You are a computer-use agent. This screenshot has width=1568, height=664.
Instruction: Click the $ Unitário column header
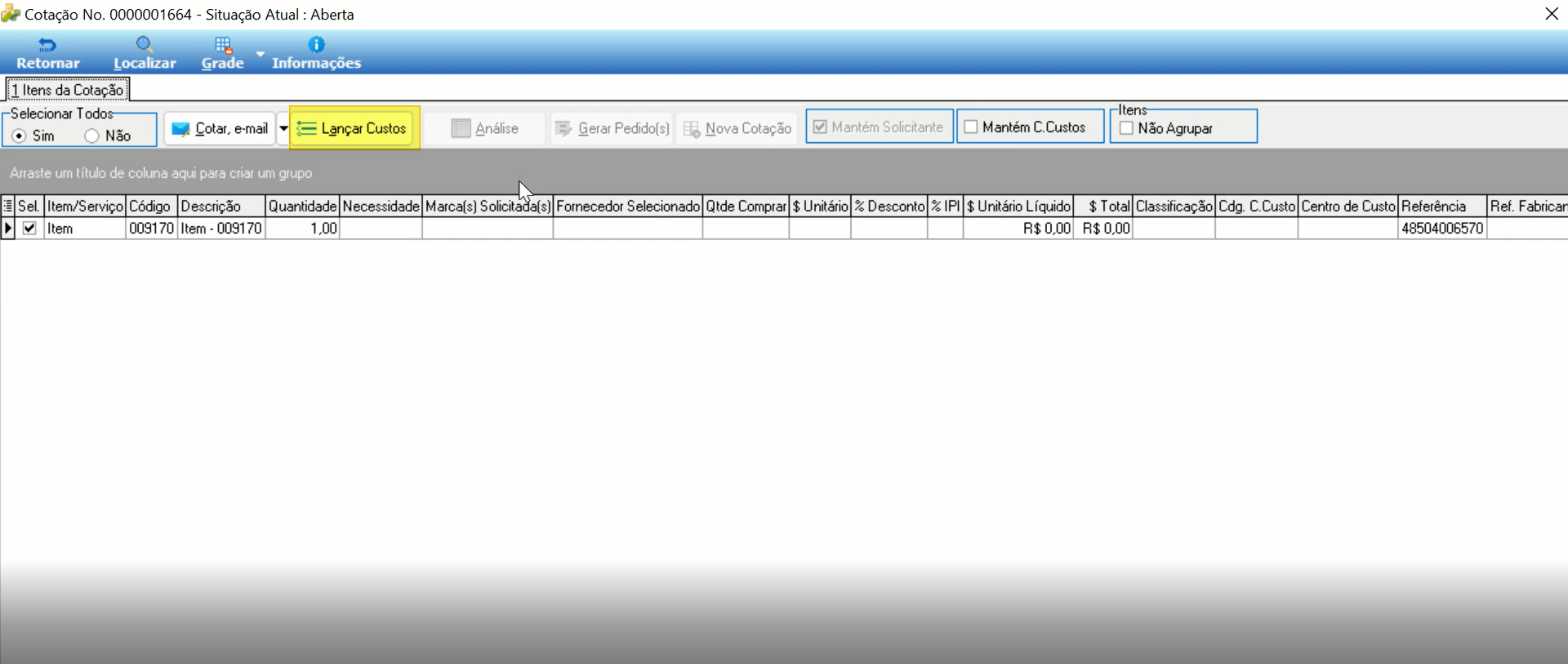pos(820,206)
